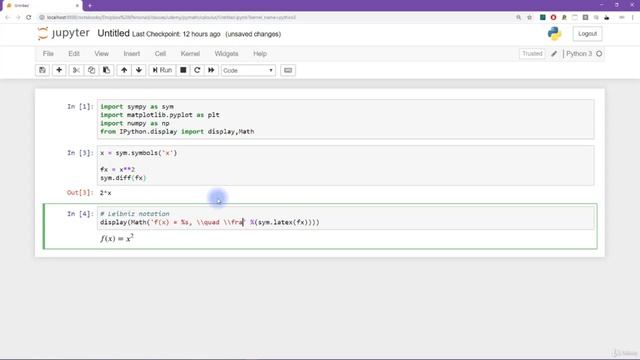
Task: Copy selected cells icon
Action: 91,70
